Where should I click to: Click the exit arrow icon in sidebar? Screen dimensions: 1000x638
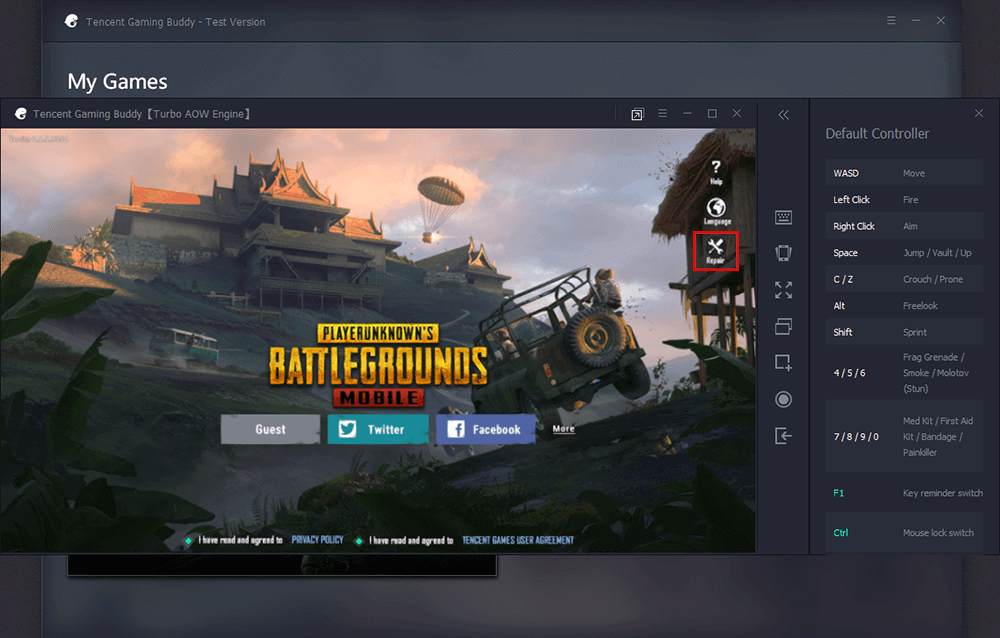783,436
